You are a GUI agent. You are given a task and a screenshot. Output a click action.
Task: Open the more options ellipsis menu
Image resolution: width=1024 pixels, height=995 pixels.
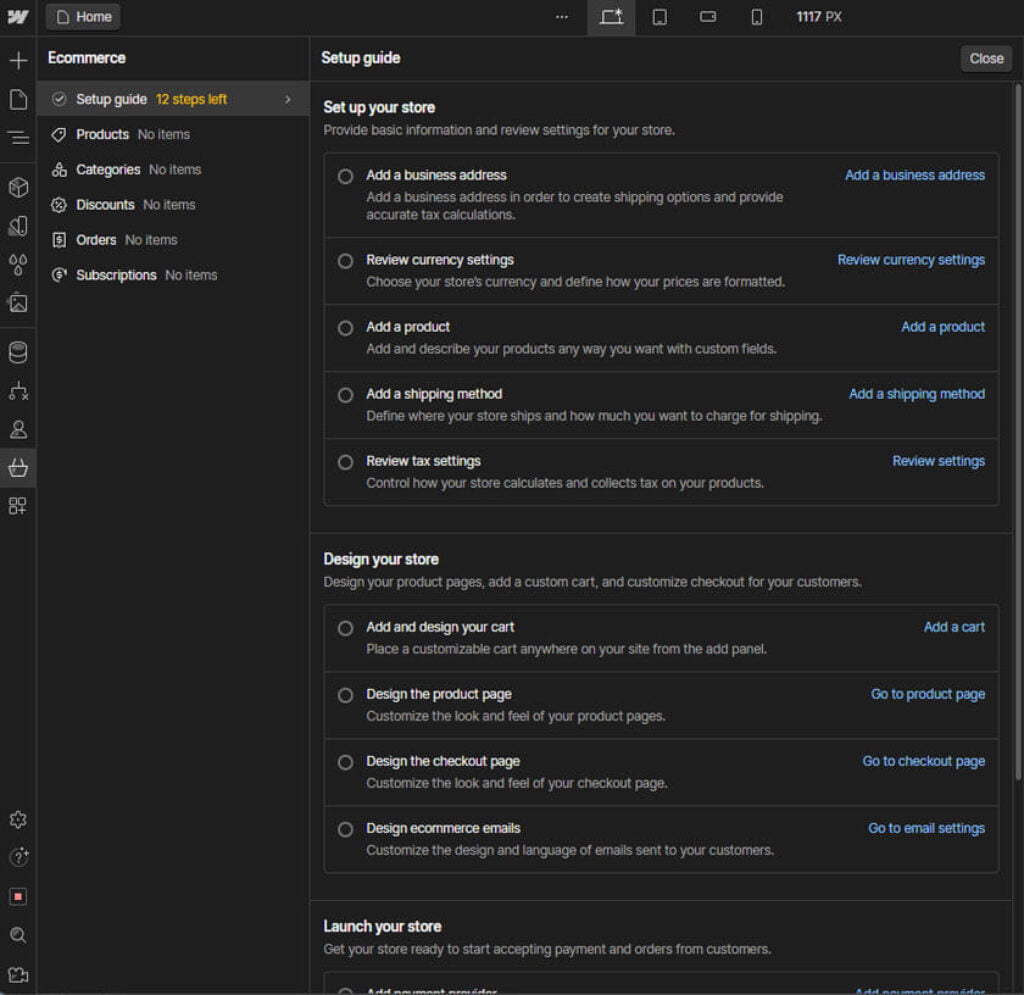point(561,17)
